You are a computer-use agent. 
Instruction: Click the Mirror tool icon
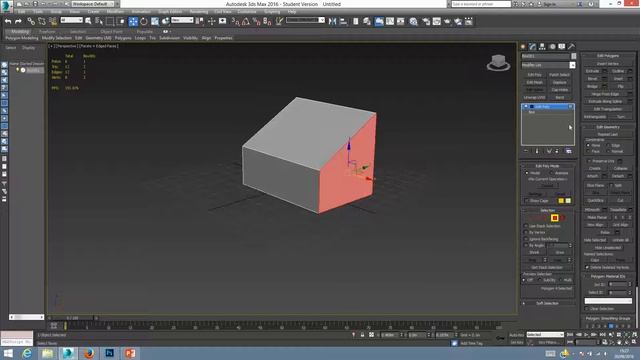[x=333, y=21]
